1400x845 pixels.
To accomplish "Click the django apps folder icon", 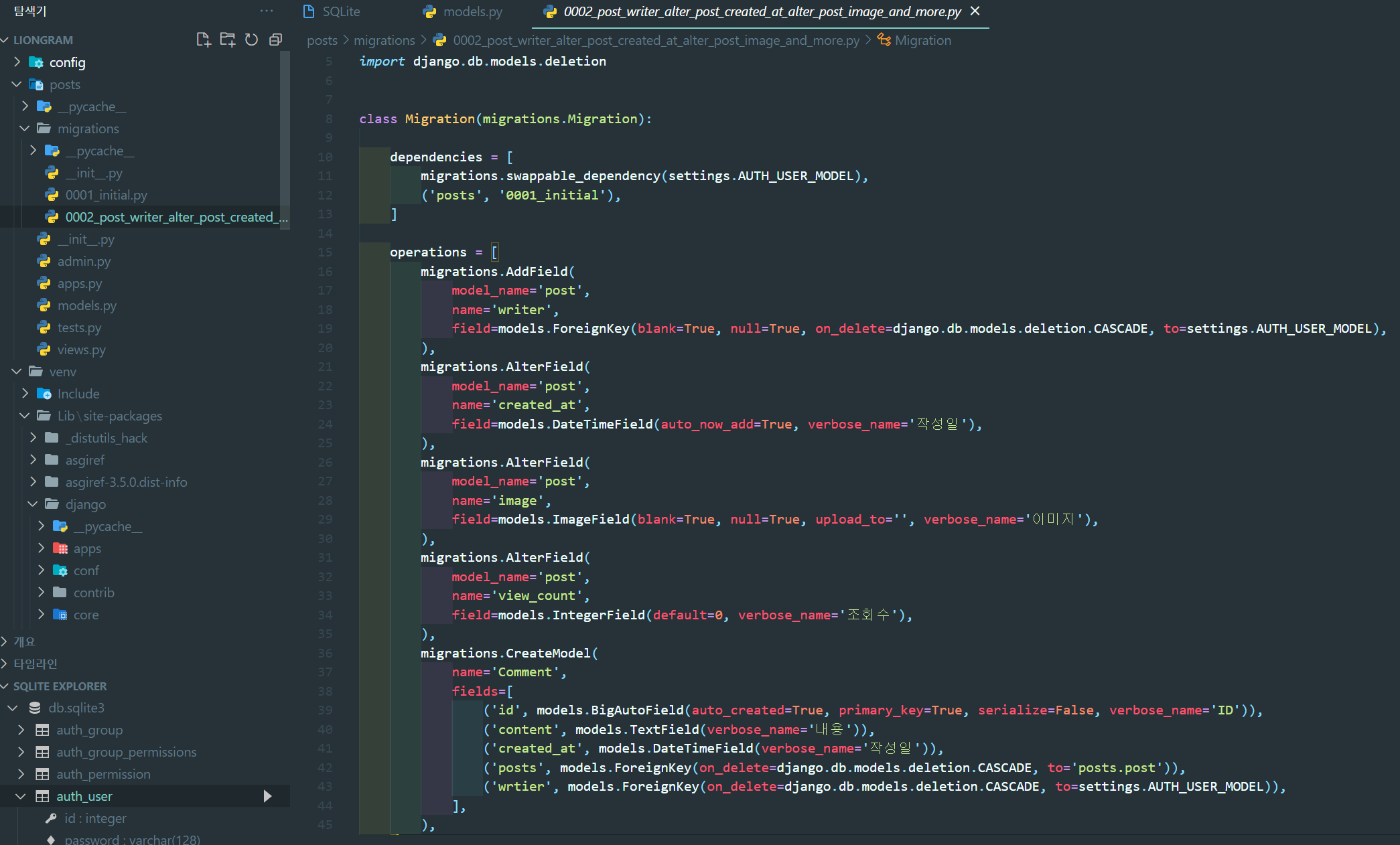I will click(60, 548).
